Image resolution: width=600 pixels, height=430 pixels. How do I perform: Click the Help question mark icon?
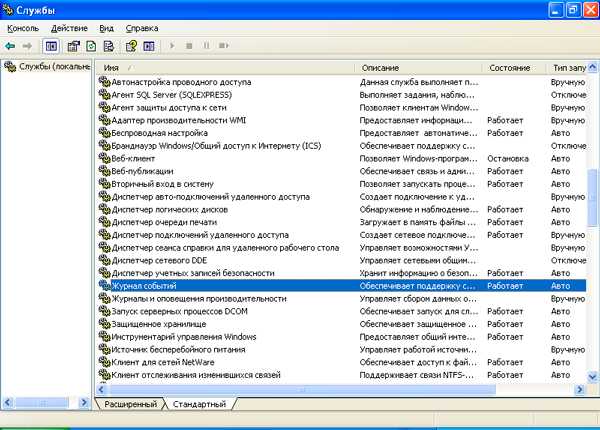pos(131,46)
